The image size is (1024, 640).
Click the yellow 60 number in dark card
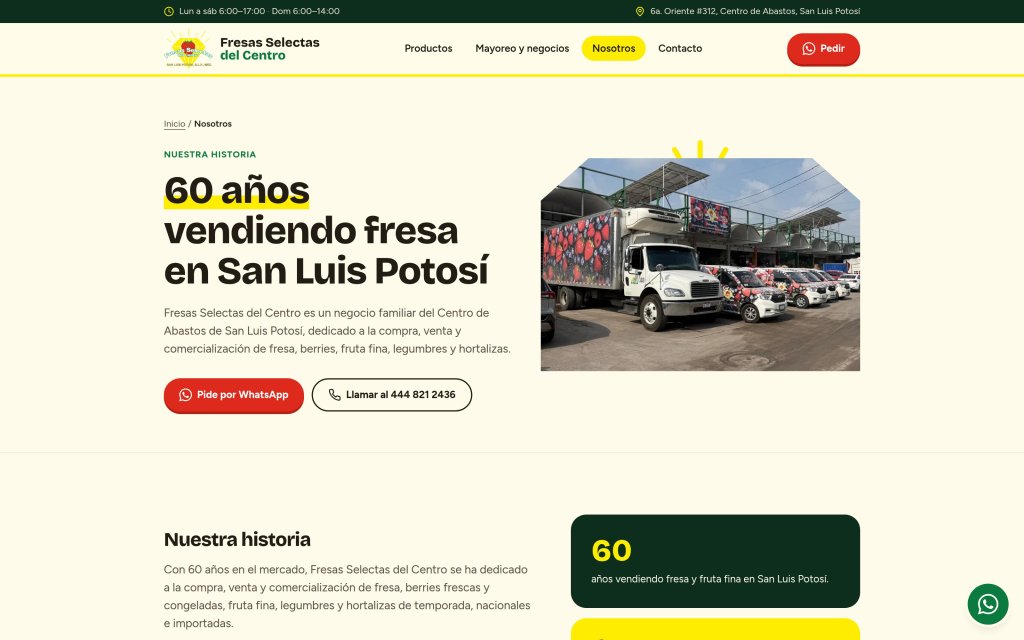click(611, 551)
